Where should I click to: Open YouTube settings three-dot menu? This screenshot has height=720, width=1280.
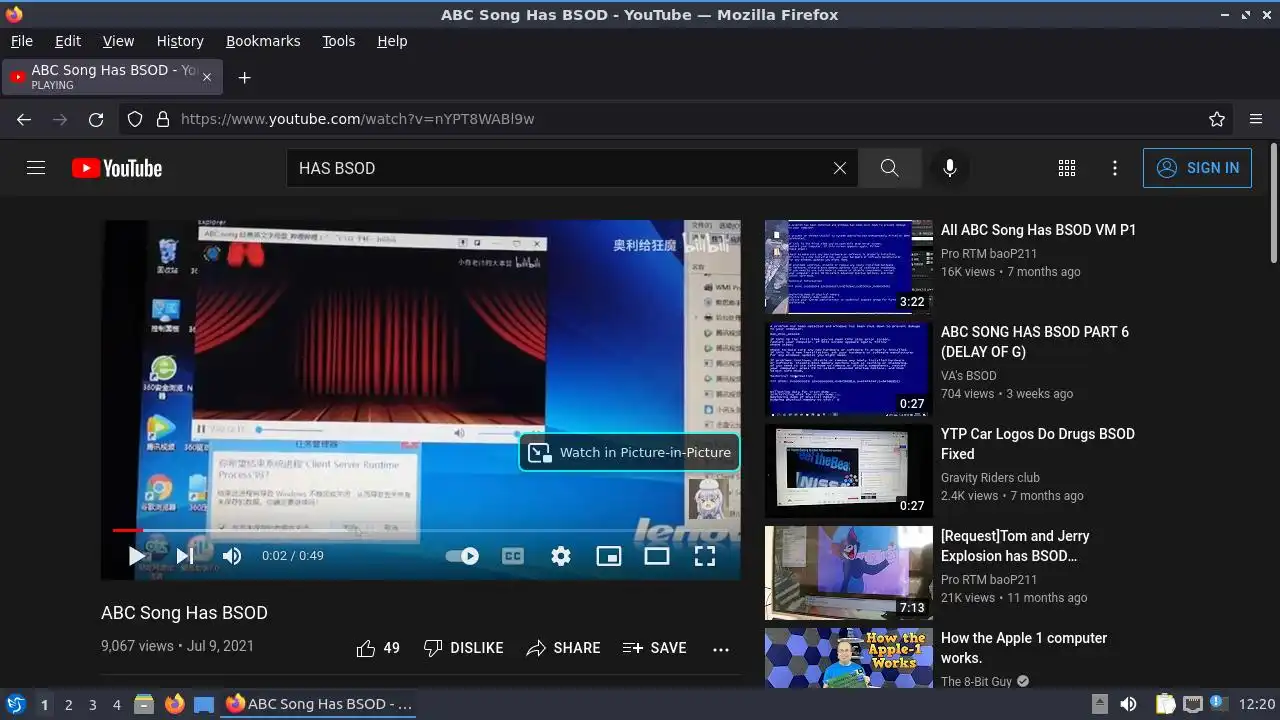click(x=1115, y=168)
